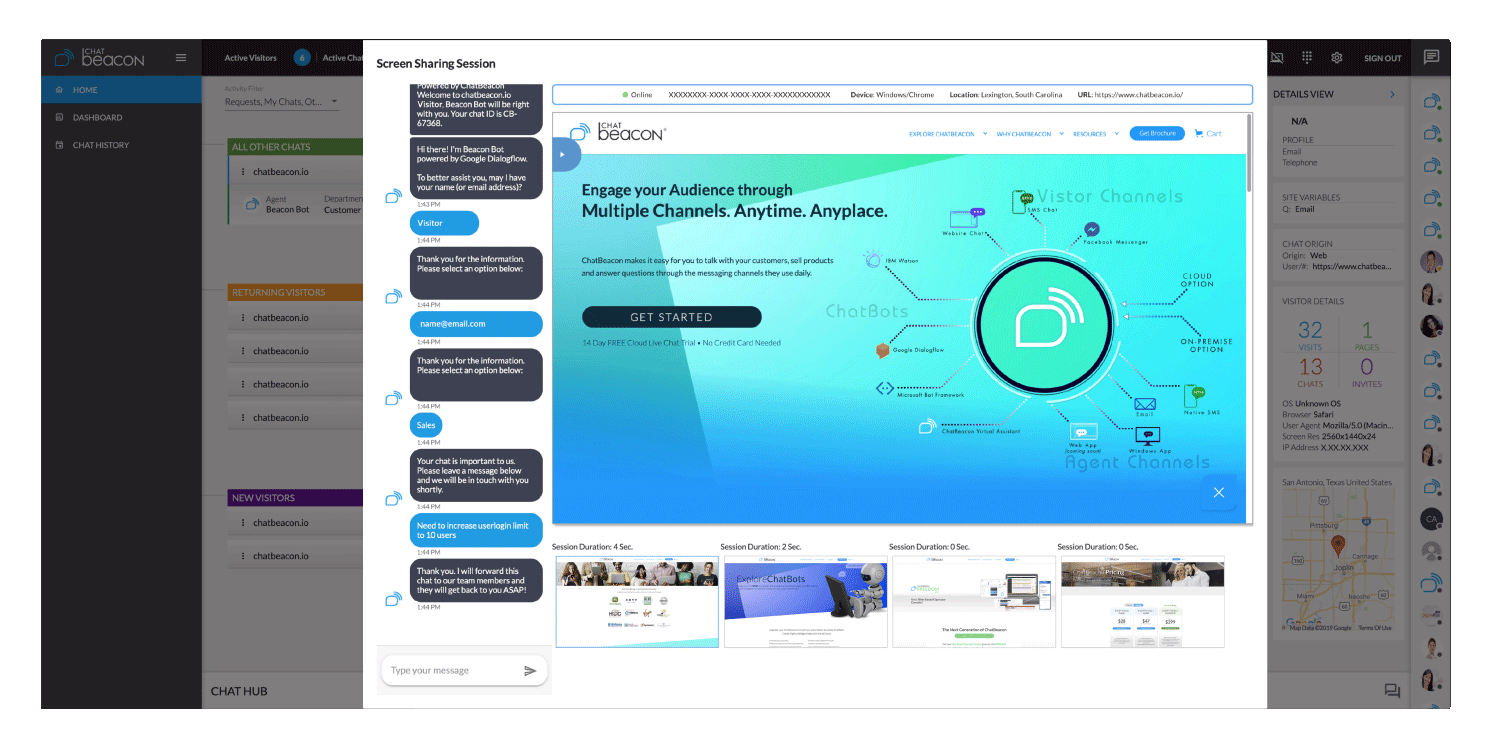Switch to the Active Visitors tab
The height and width of the screenshot is (750, 1490).
[250, 57]
